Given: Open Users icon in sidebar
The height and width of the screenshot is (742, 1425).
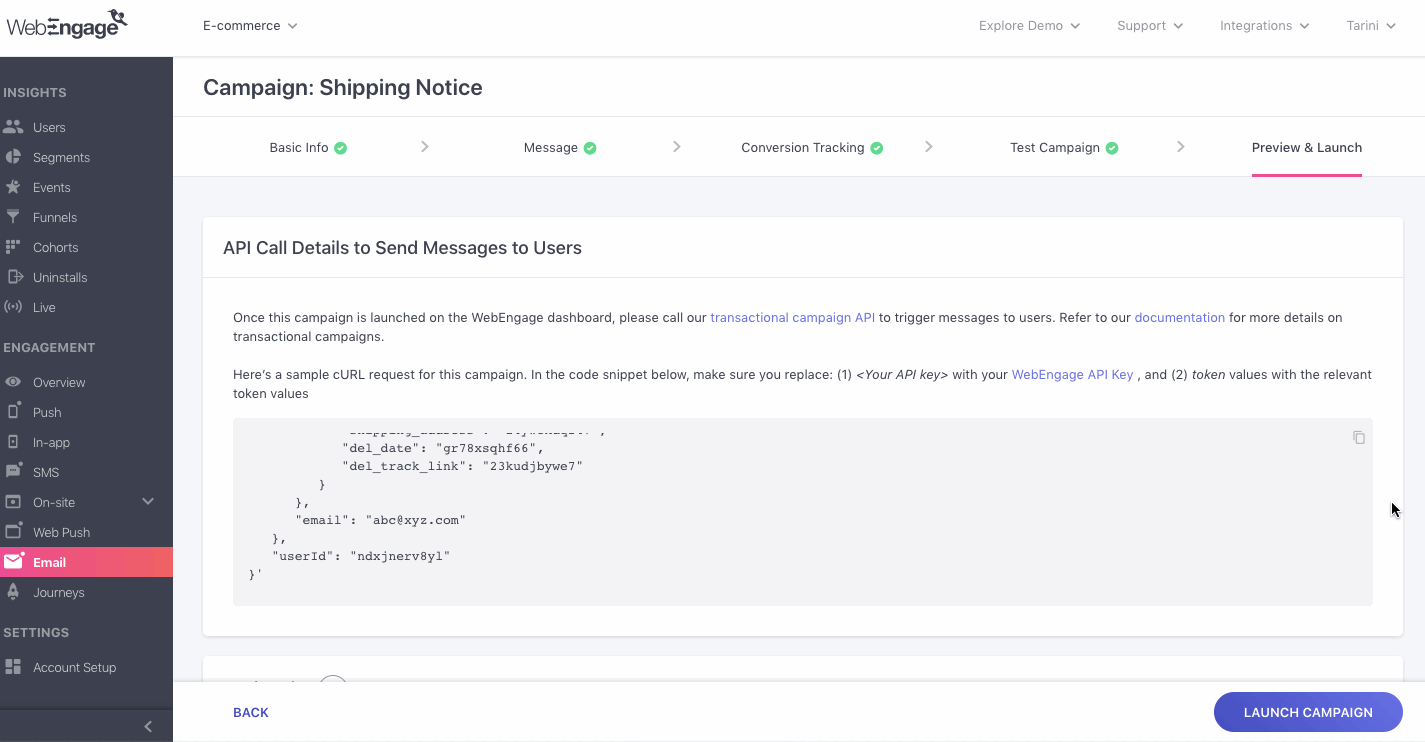Looking at the screenshot, I should coord(13,127).
